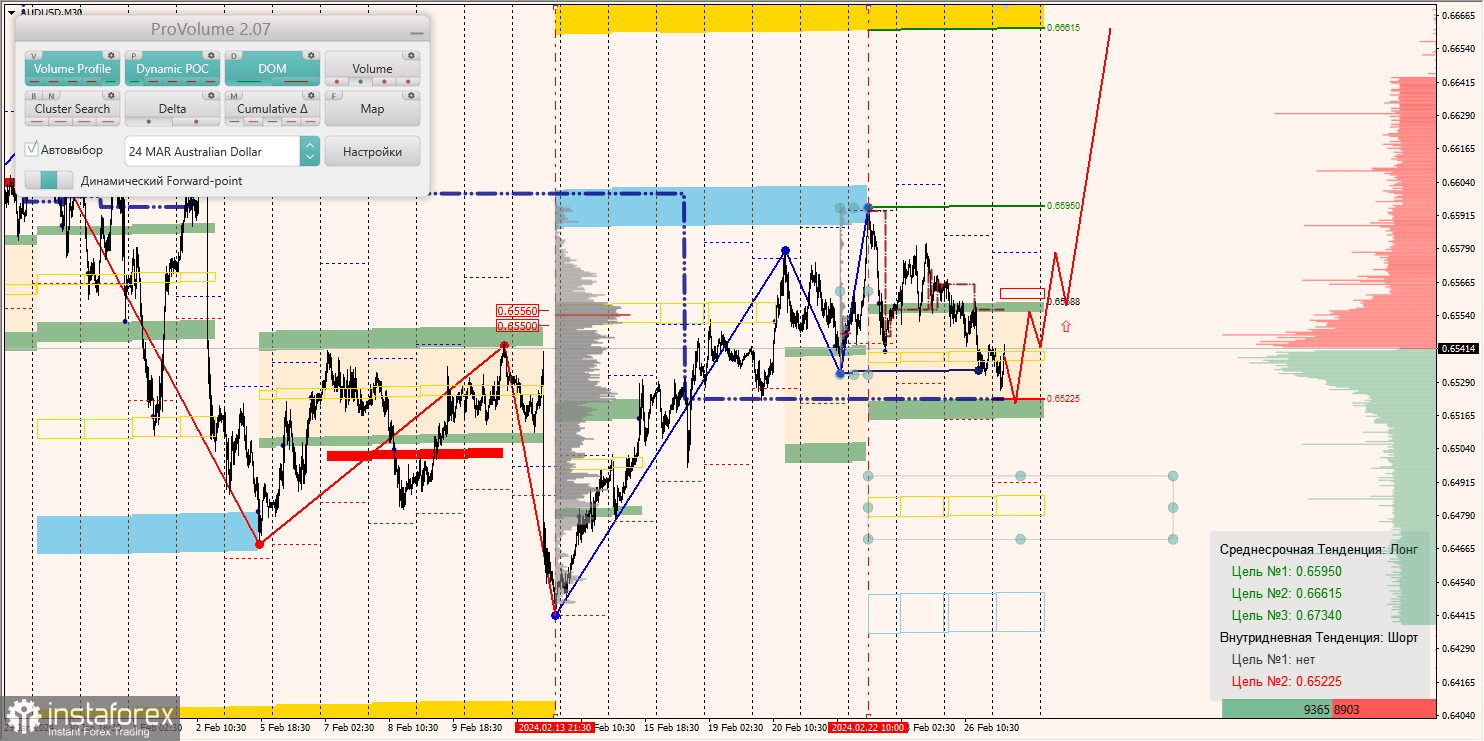Toggle the Delta indicator
This screenshot has height=741, width=1484.
click(x=172, y=108)
